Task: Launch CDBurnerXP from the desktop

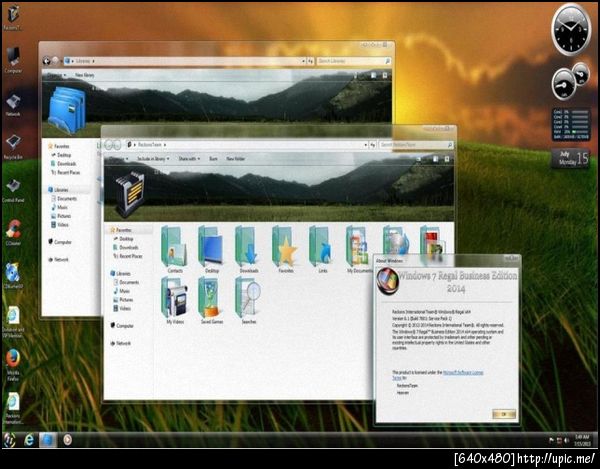Action: click(x=13, y=275)
